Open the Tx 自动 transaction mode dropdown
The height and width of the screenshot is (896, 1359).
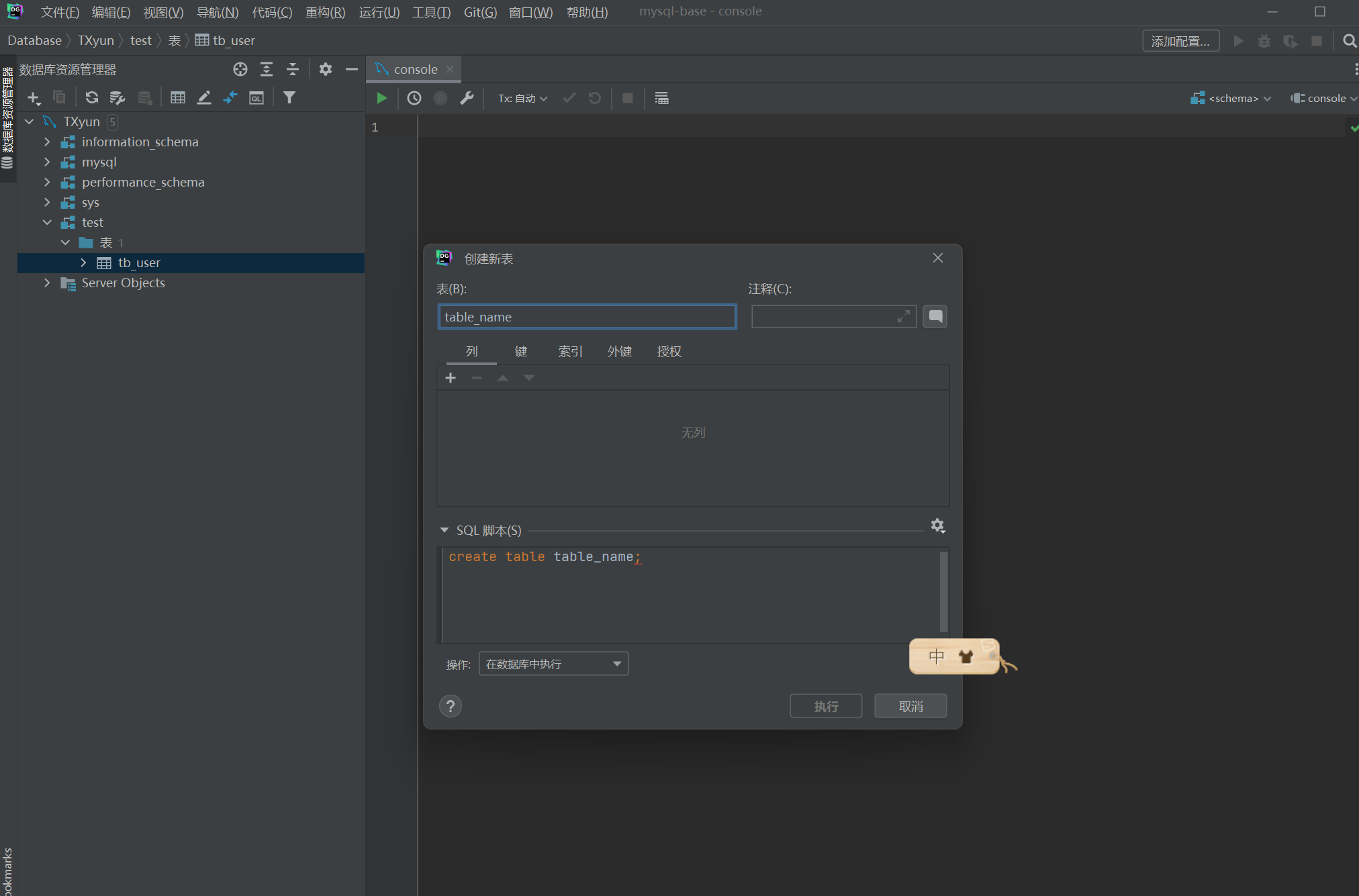tap(522, 98)
